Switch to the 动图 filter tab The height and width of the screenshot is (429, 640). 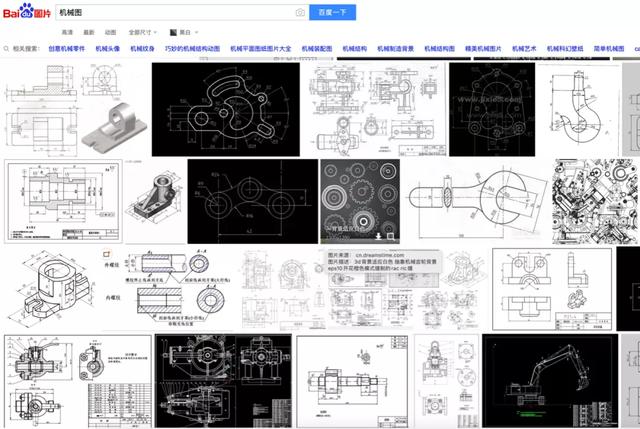click(x=110, y=31)
